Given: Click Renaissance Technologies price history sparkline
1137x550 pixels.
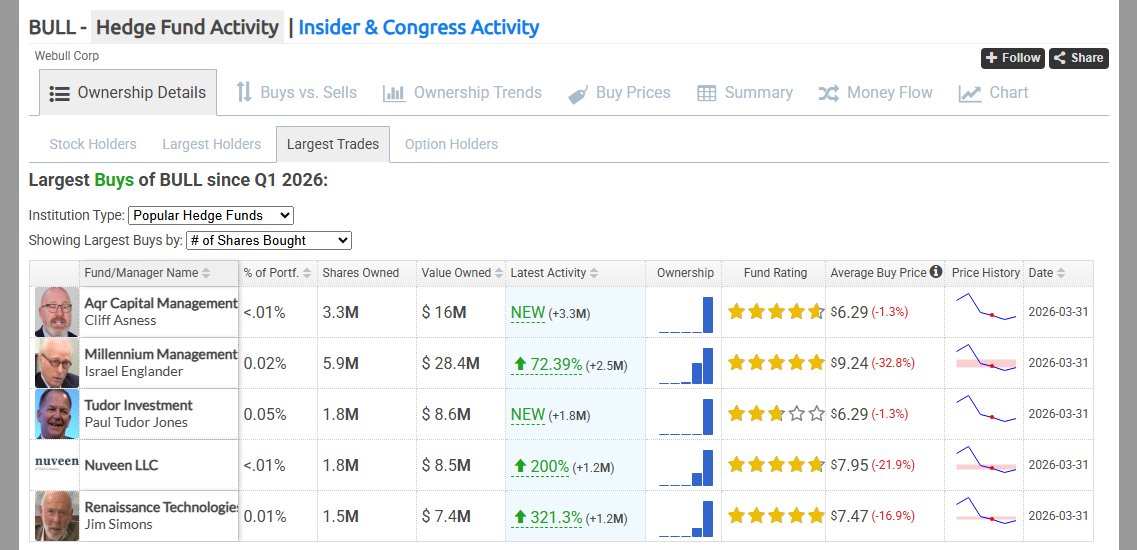Looking at the screenshot, I should (x=986, y=510).
